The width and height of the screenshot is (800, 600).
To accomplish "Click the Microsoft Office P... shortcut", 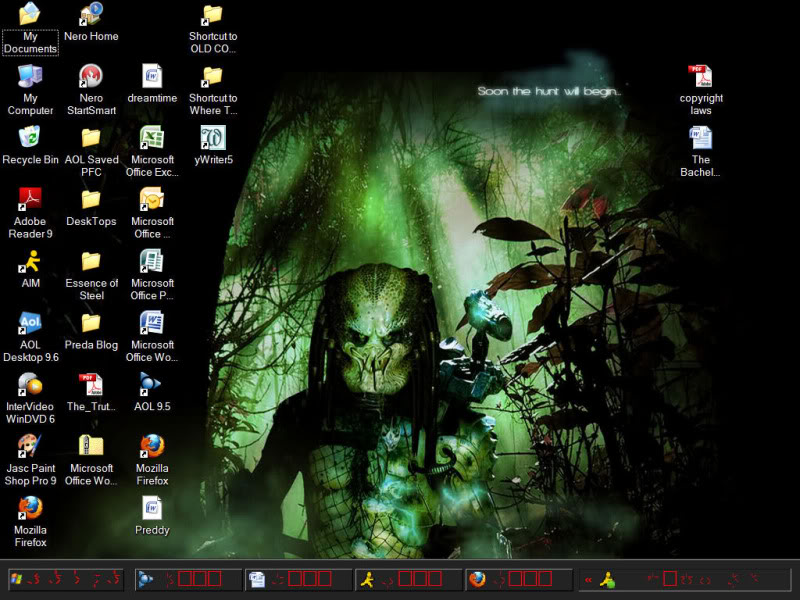I will [152, 276].
